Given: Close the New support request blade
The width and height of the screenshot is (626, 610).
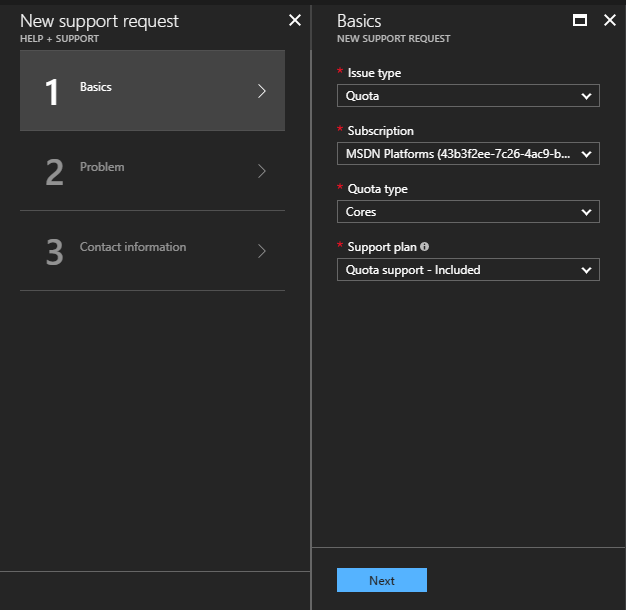Looking at the screenshot, I should click(294, 20).
